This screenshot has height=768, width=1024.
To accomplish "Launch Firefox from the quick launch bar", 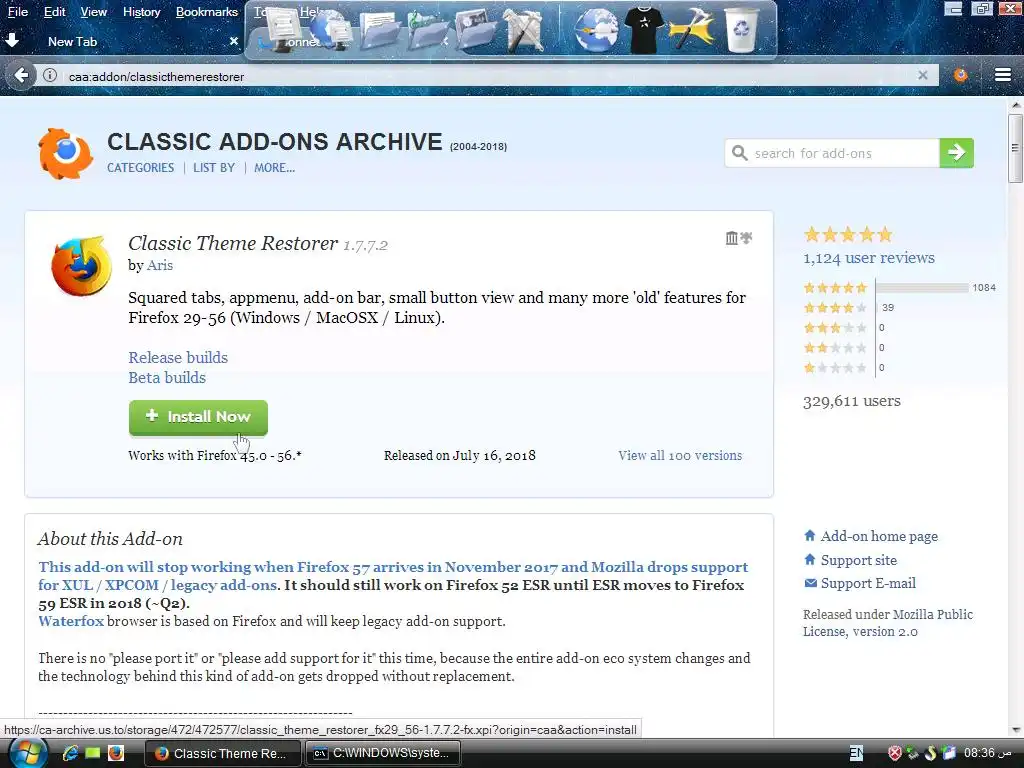I will click(x=116, y=753).
